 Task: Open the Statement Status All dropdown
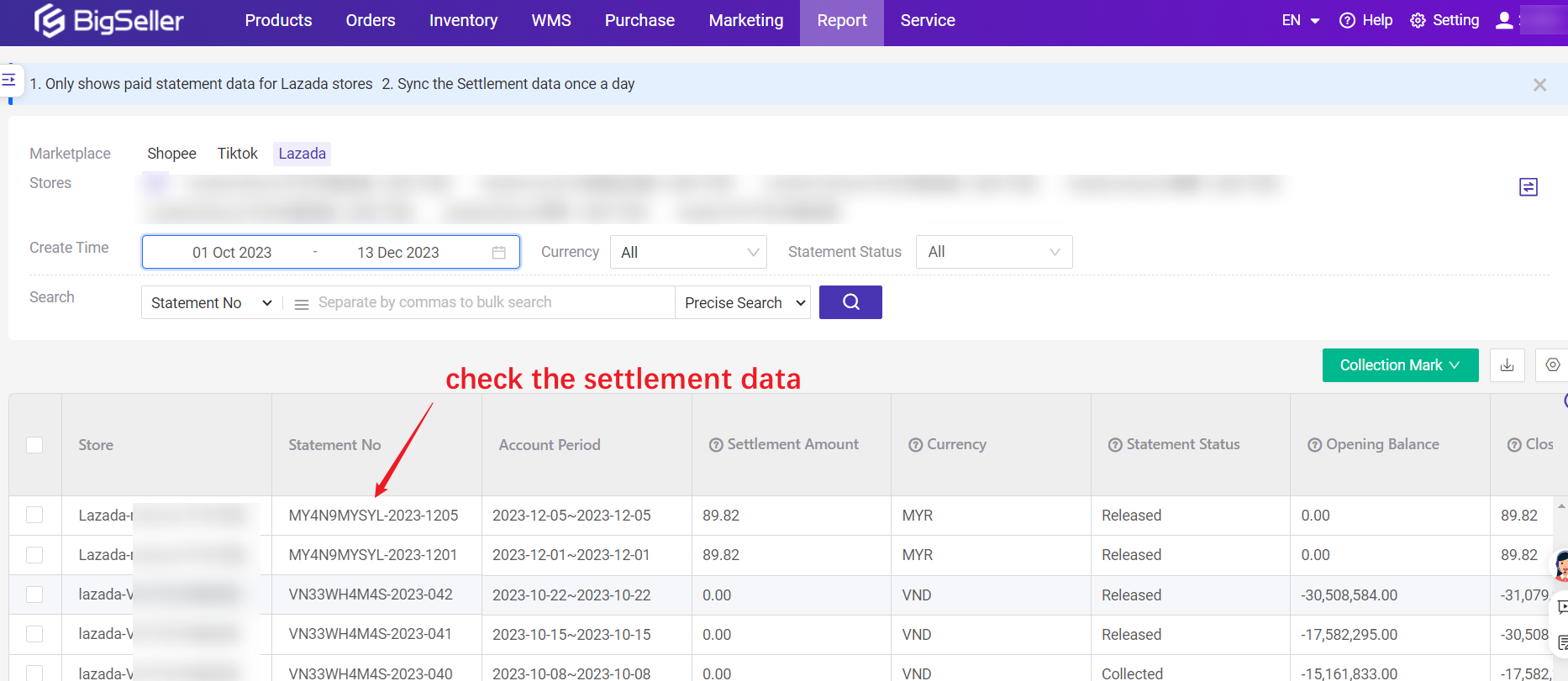point(994,252)
